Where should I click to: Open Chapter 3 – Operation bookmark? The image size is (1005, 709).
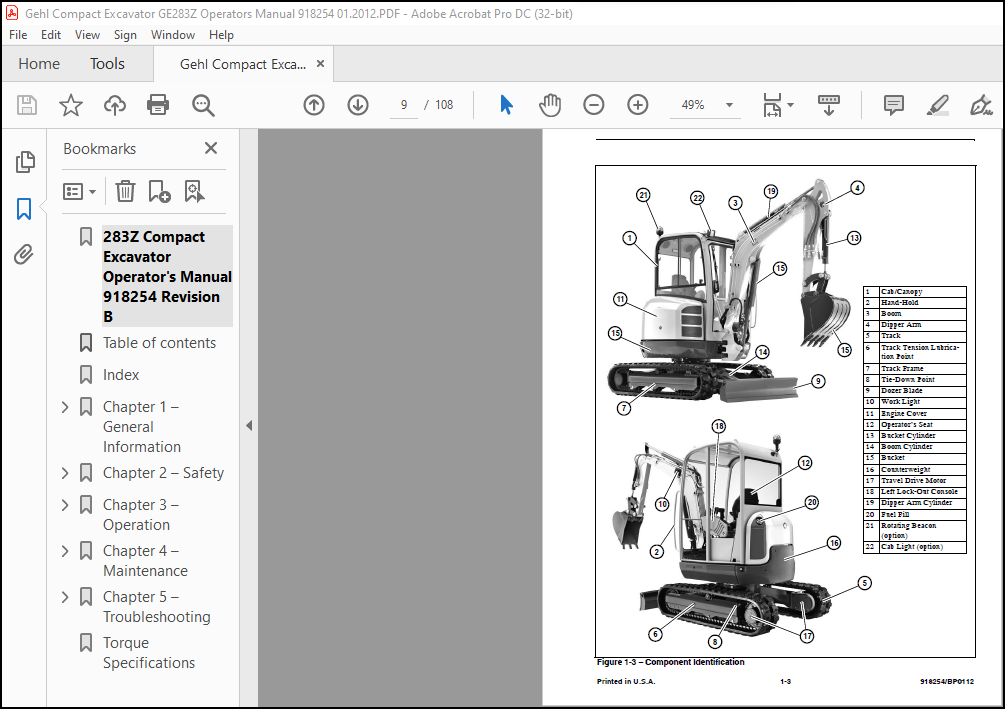(x=141, y=515)
